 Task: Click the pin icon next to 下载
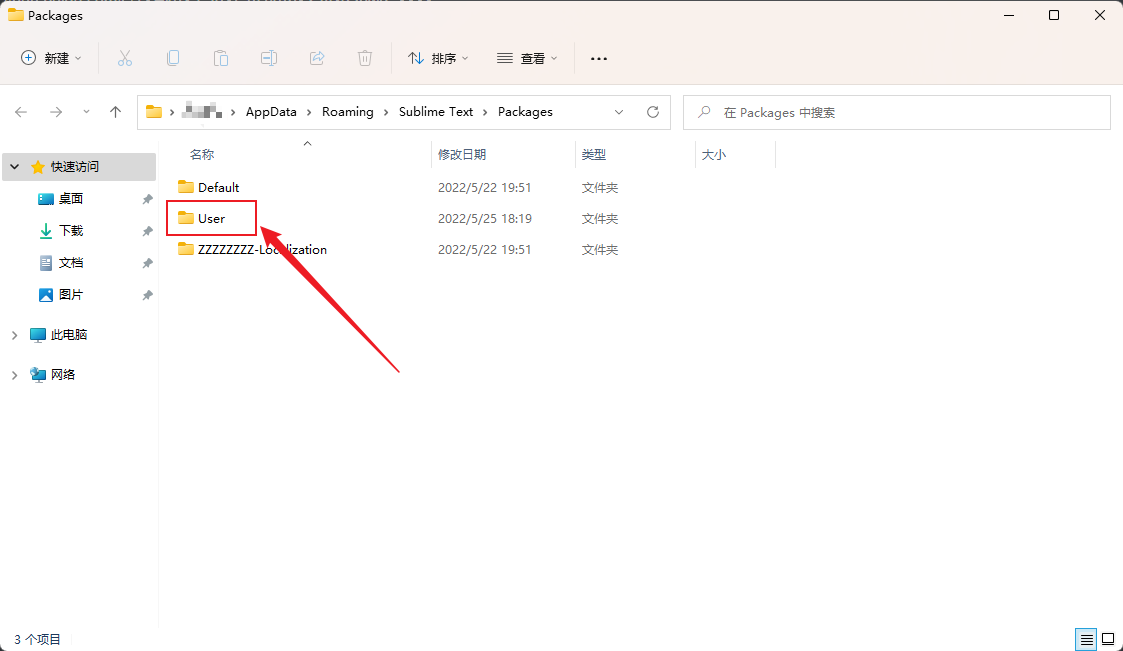[148, 231]
